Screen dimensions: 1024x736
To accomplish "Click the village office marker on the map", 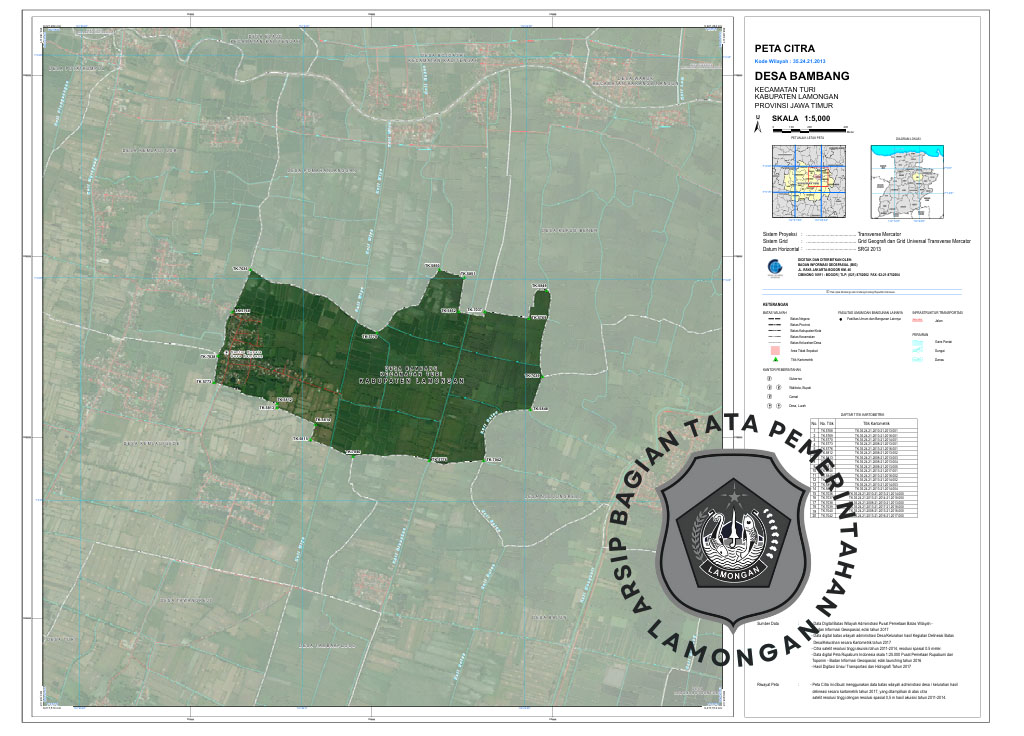I will pyautogui.click(x=227, y=353).
